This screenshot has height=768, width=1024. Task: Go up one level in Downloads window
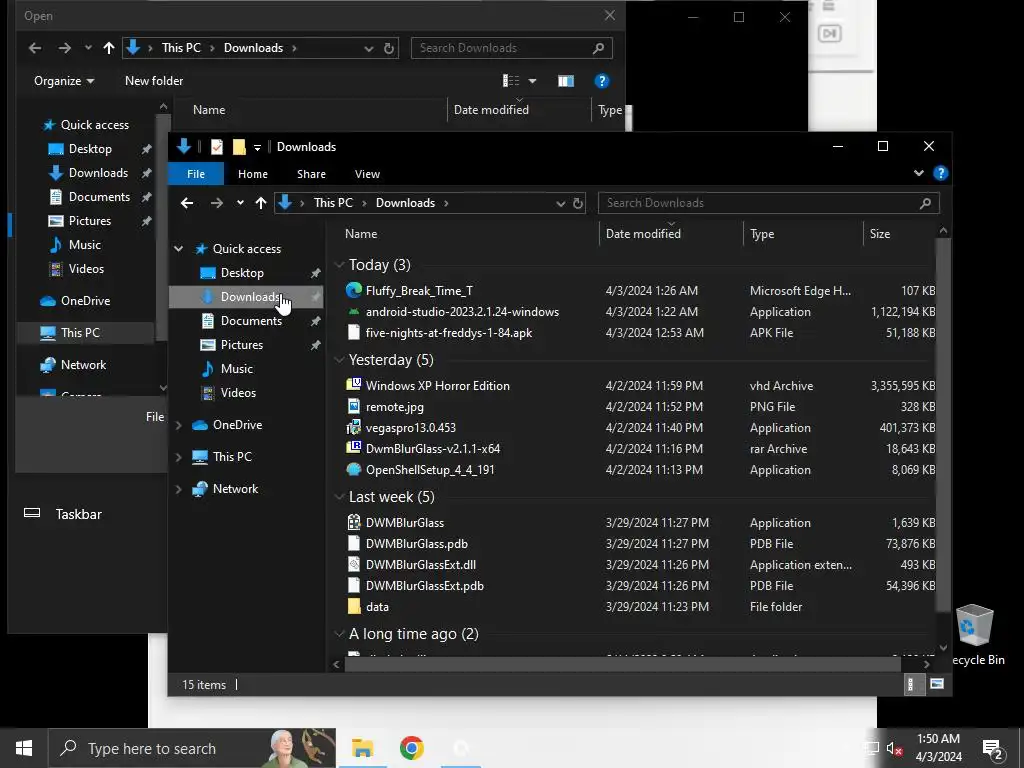[261, 203]
